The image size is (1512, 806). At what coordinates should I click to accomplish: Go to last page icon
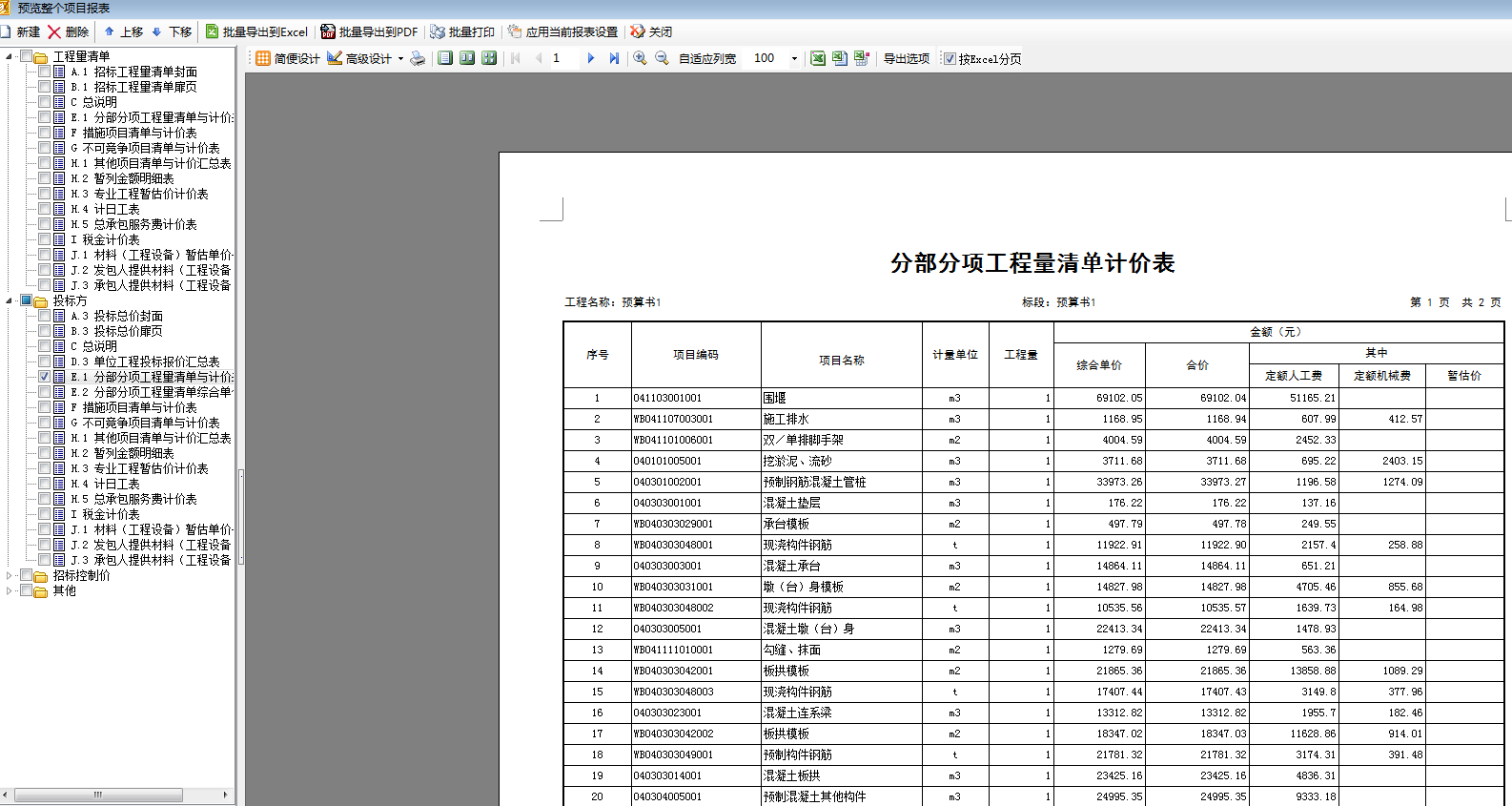(x=614, y=58)
